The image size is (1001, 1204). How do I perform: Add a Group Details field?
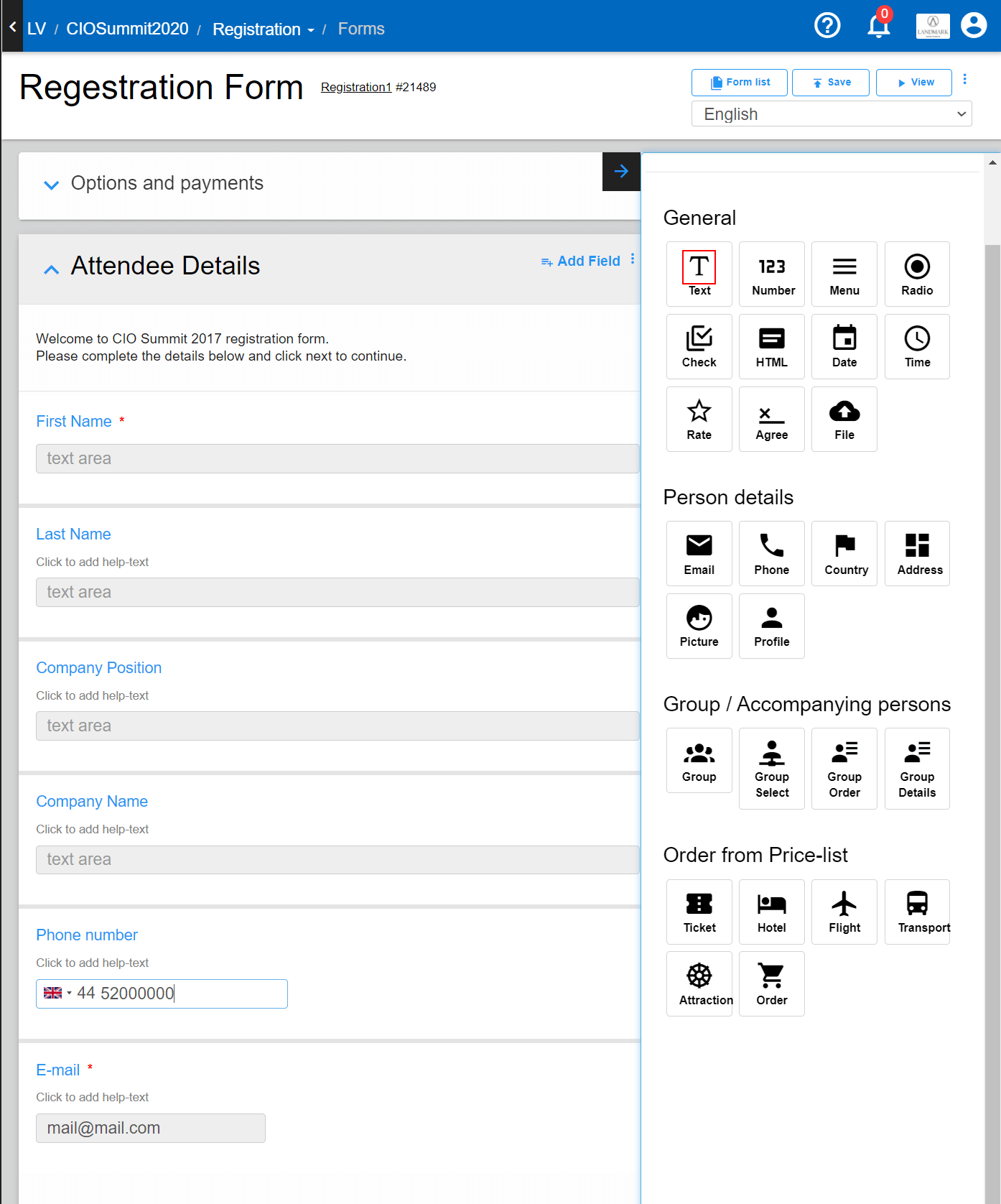coord(917,769)
